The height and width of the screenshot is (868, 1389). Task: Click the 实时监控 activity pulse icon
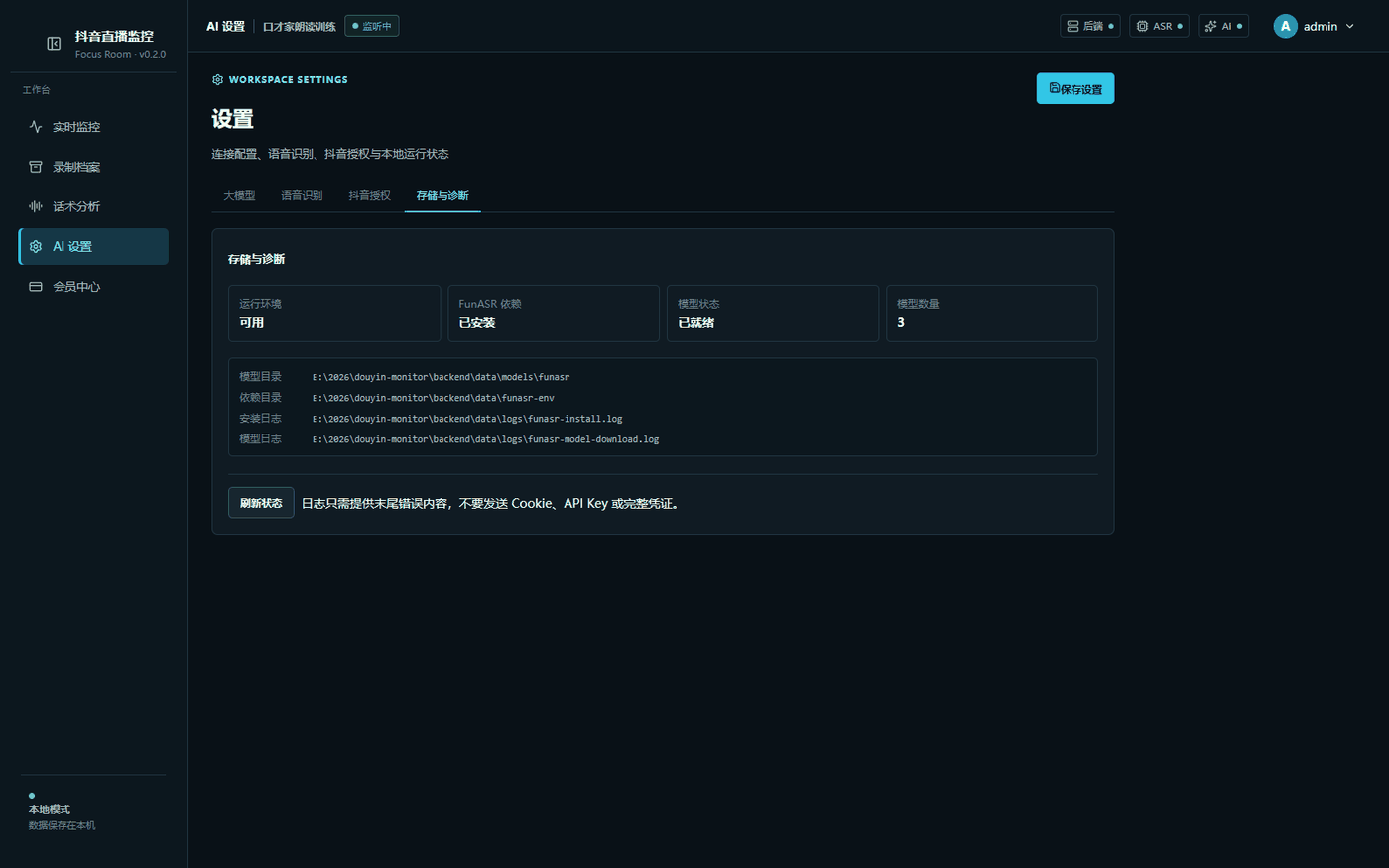[x=36, y=127]
